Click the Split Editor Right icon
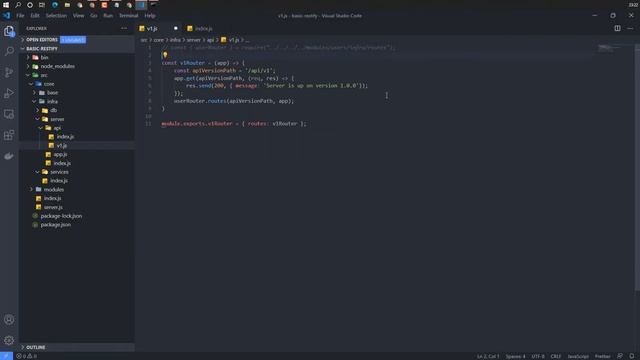Screen dimensions: 640x360 618,28
